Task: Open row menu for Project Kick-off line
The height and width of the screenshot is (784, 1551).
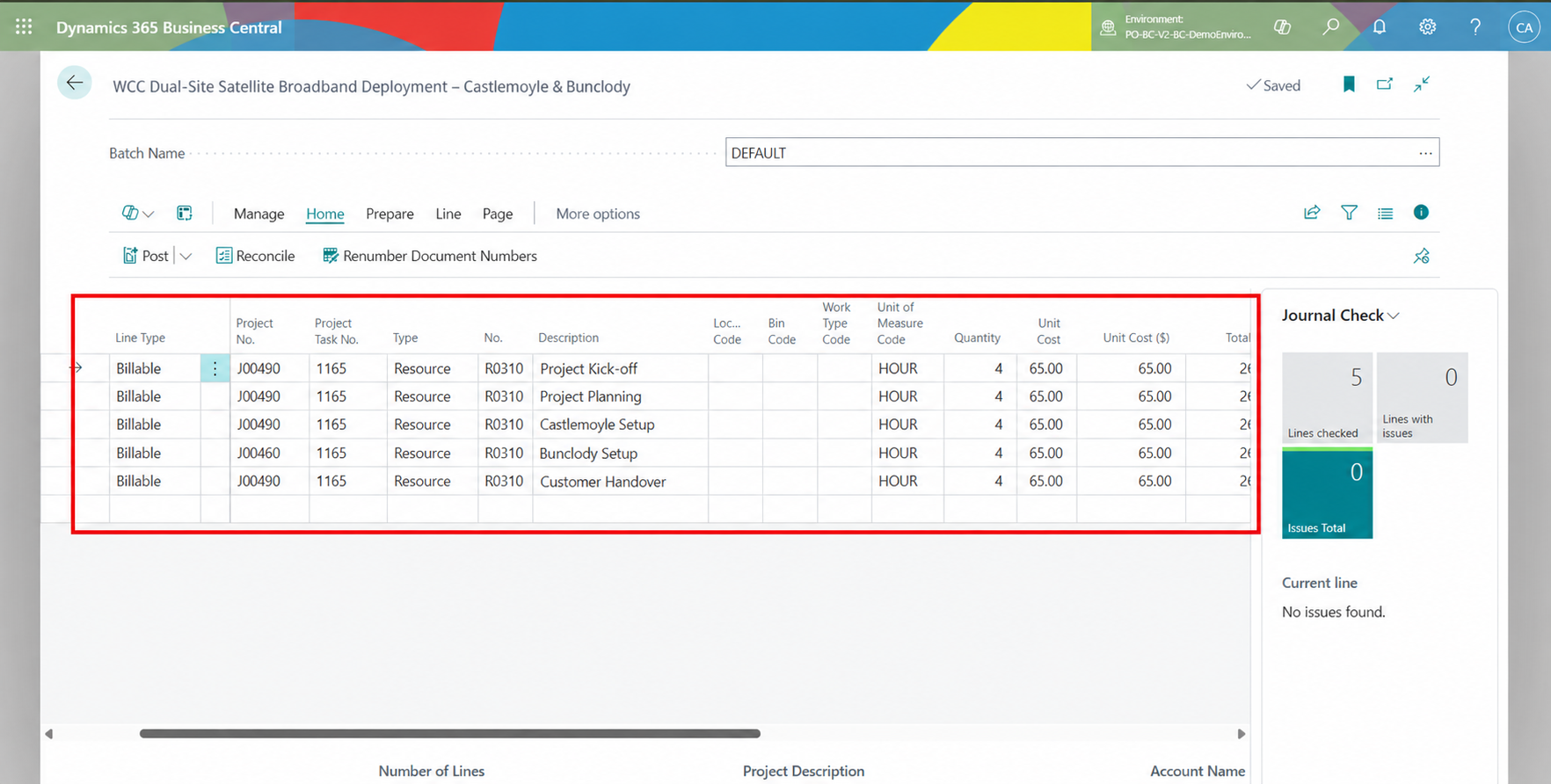Action: click(x=215, y=368)
